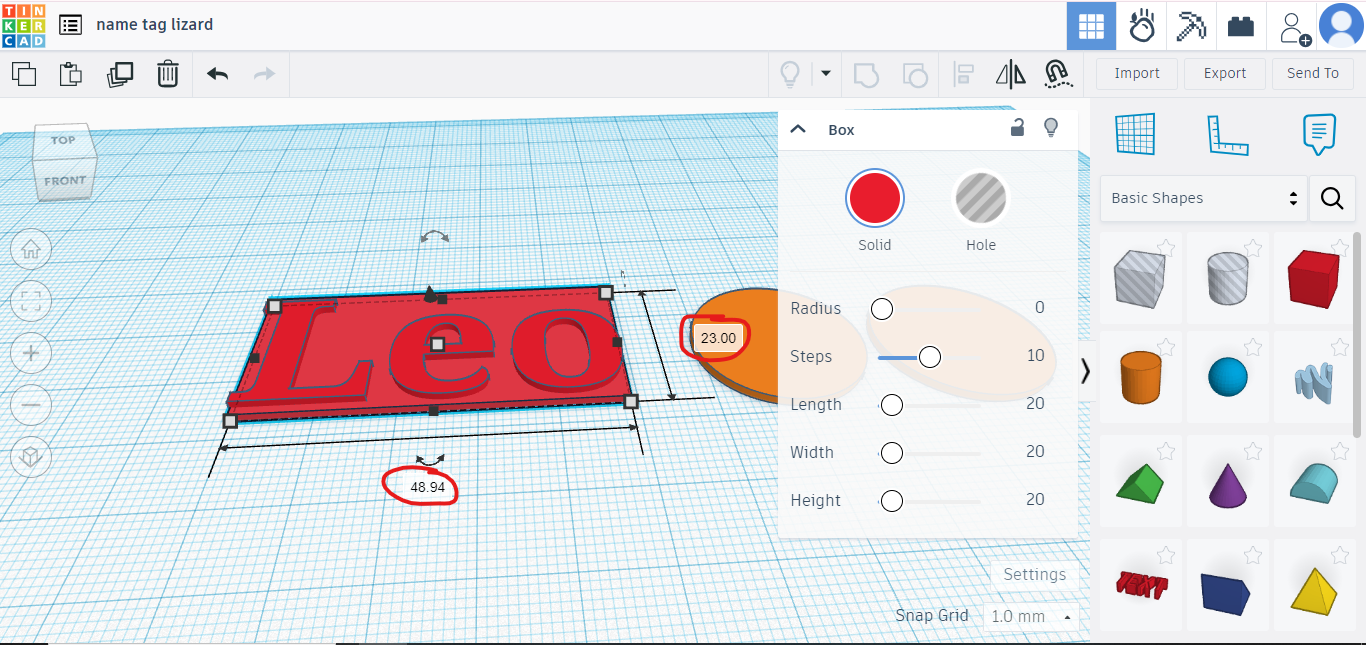Click the Ungroup shapes icon

914,73
